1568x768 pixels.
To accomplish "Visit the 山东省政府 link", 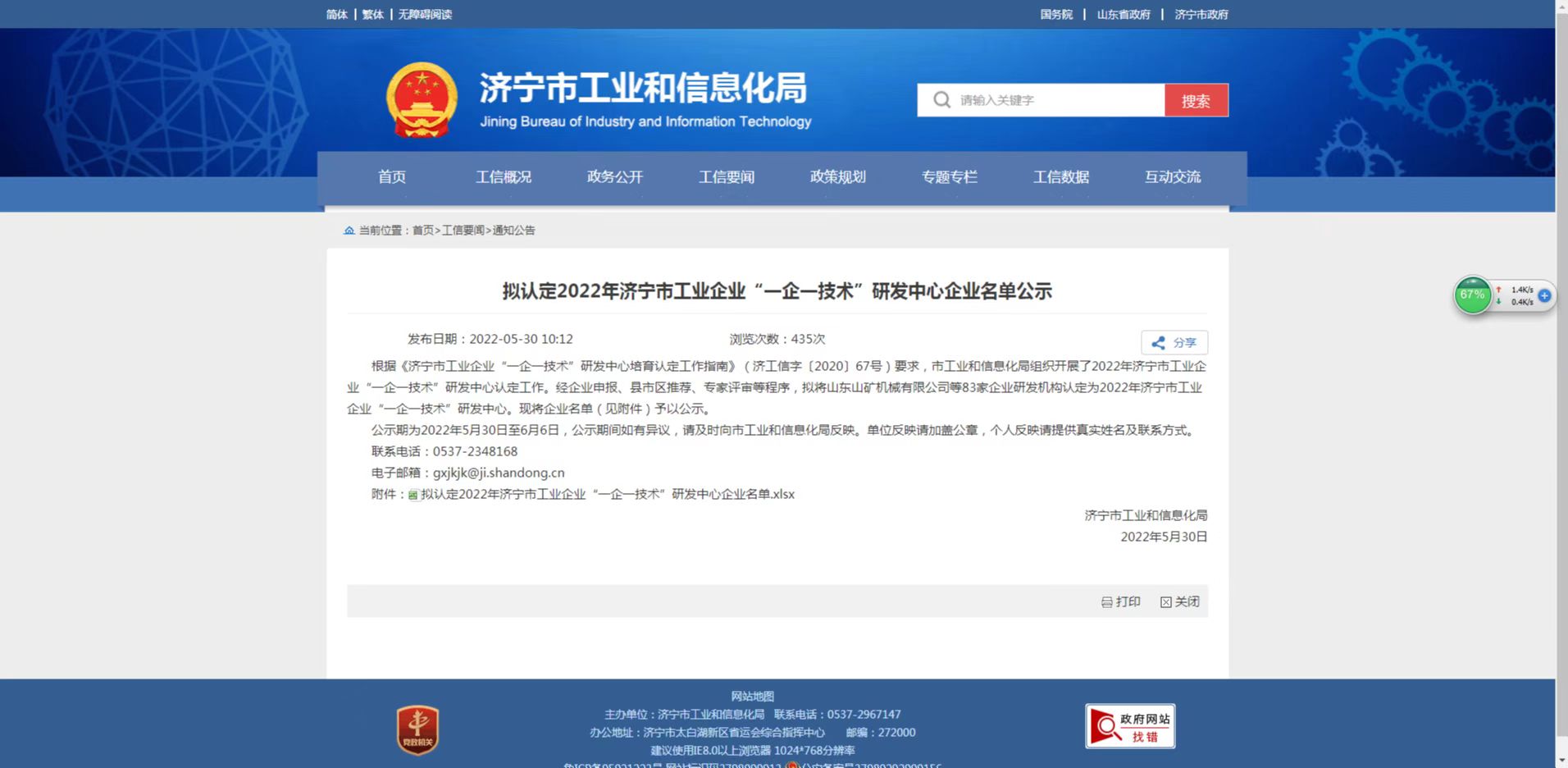I will (1124, 14).
